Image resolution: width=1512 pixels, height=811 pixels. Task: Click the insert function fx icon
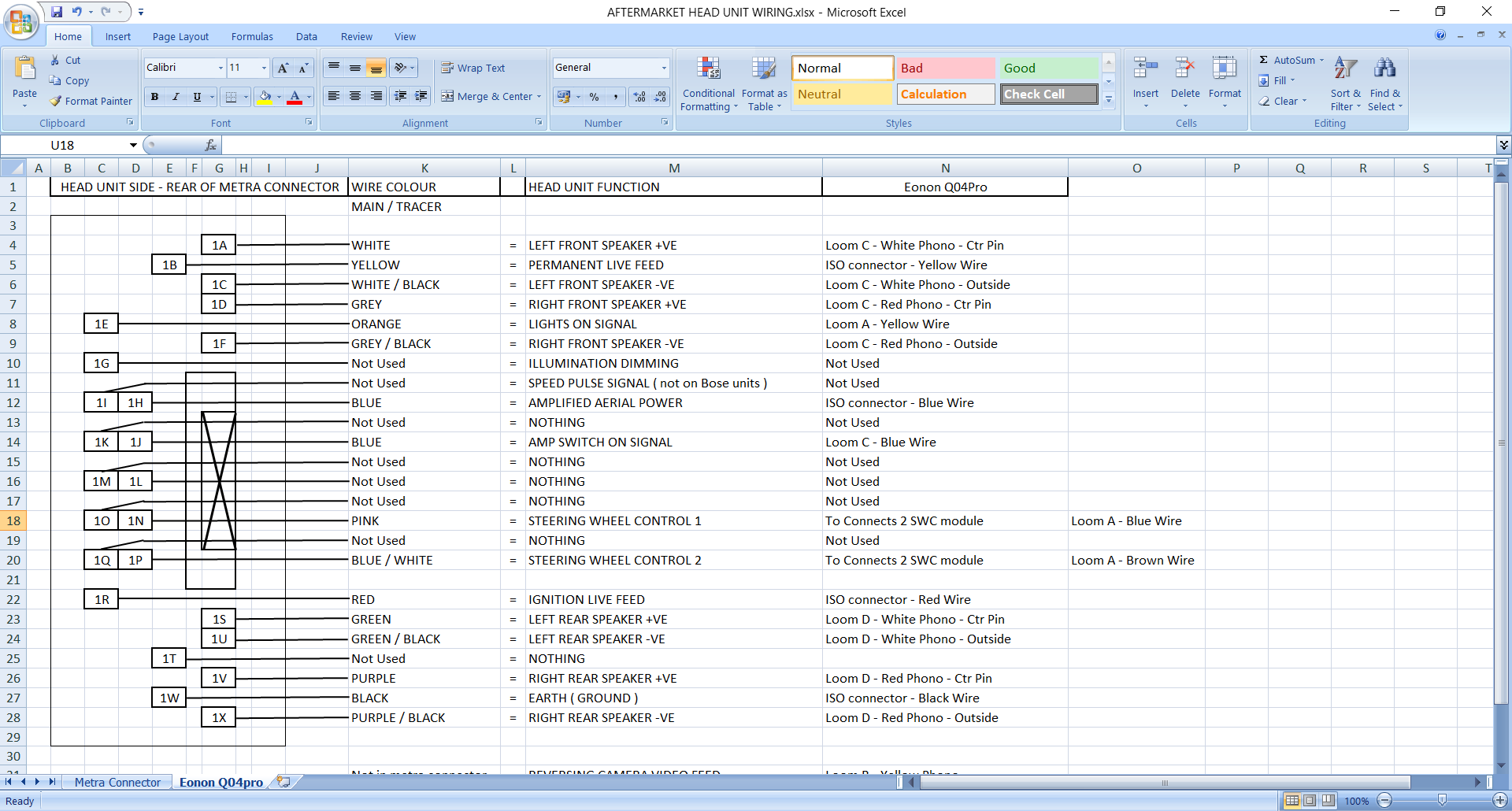(210, 145)
